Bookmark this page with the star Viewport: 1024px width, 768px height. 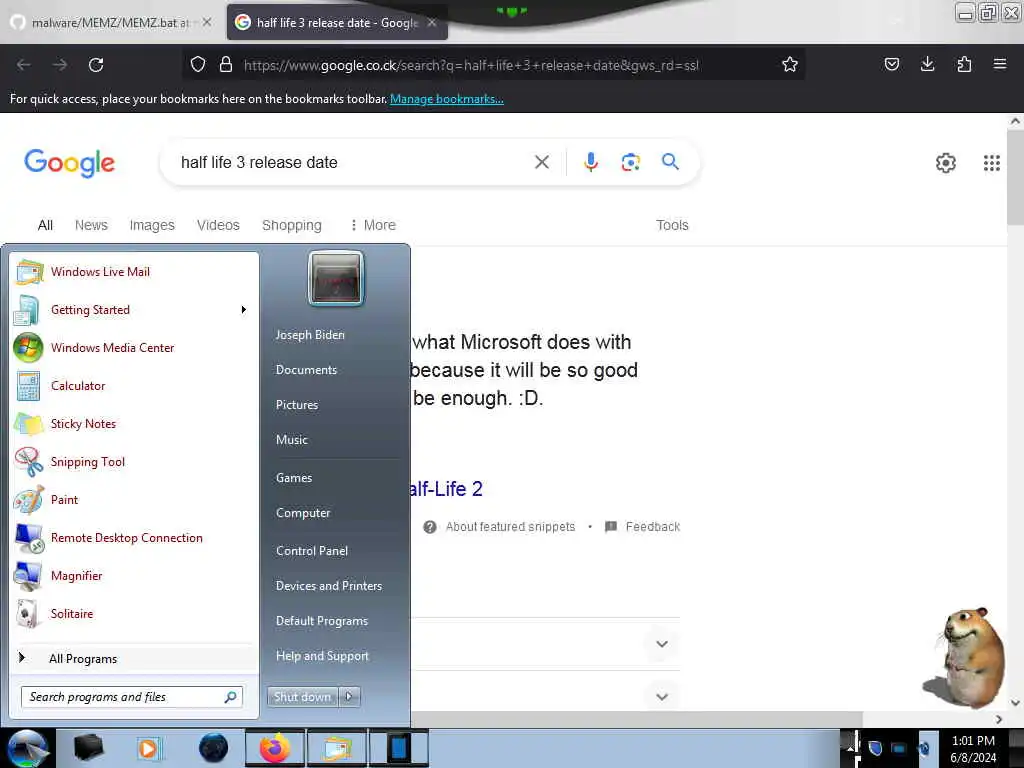coord(790,64)
